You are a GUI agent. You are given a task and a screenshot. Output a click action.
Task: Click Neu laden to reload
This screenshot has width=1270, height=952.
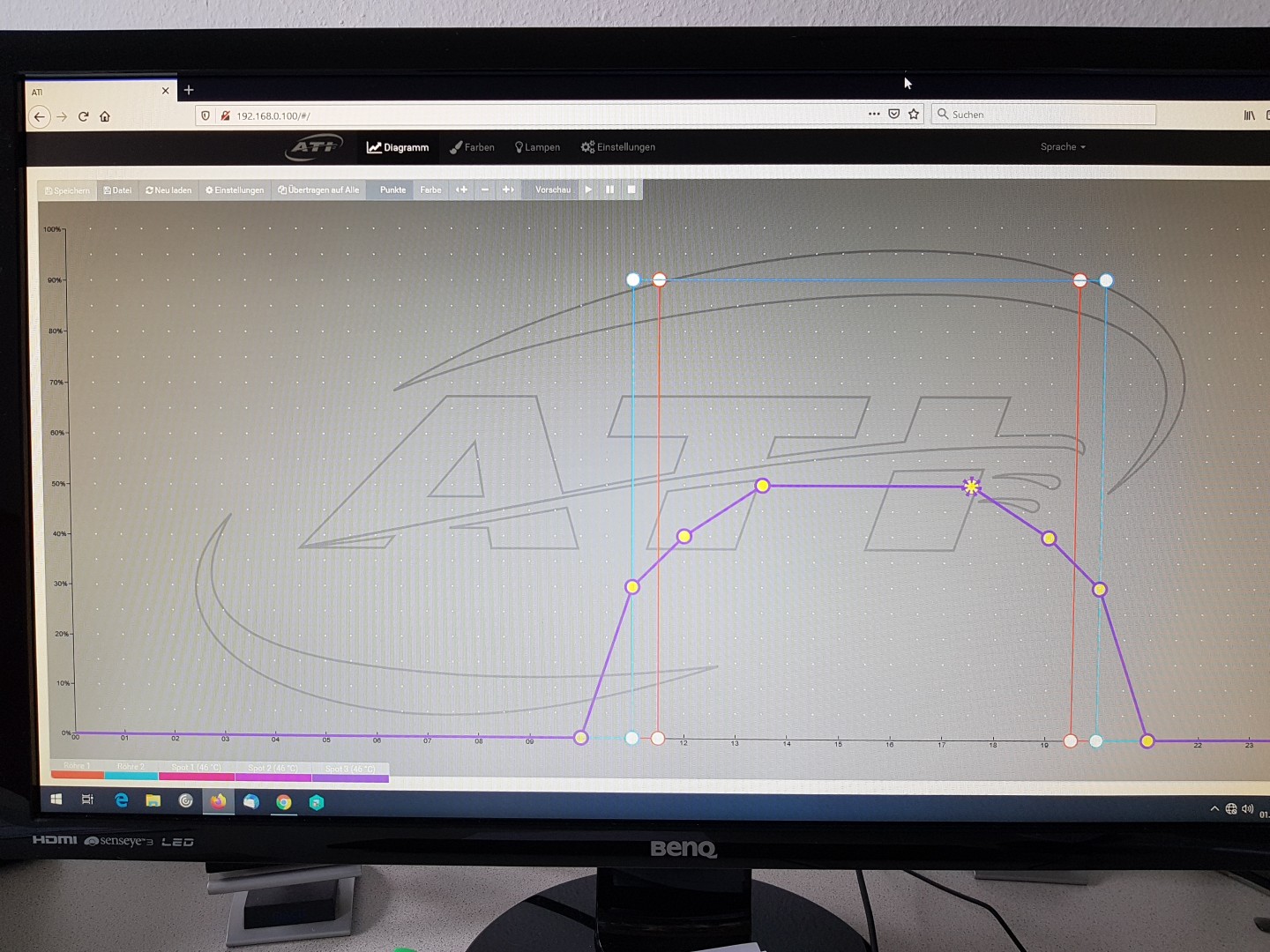pos(168,190)
